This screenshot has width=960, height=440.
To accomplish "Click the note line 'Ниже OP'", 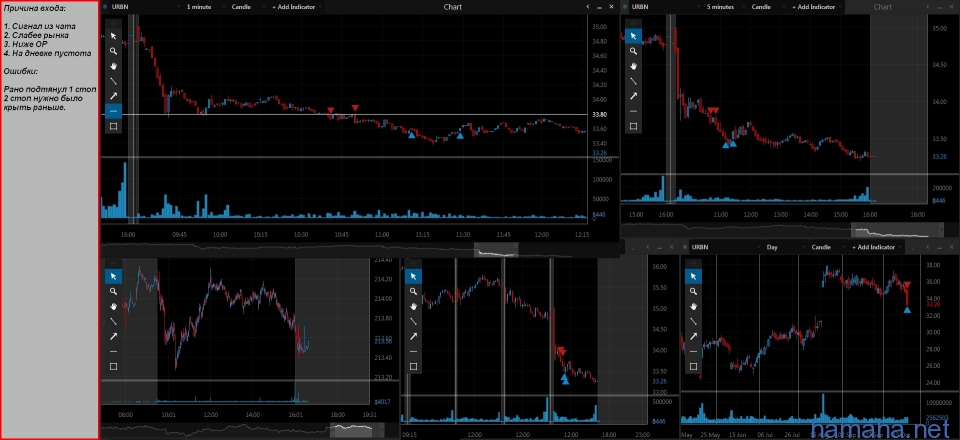I will (25, 44).
